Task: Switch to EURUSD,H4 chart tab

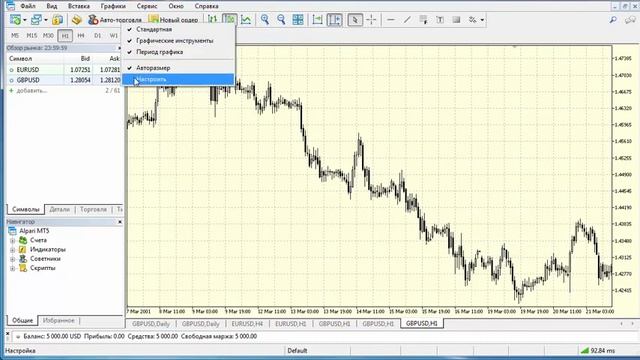Action: [x=247, y=324]
